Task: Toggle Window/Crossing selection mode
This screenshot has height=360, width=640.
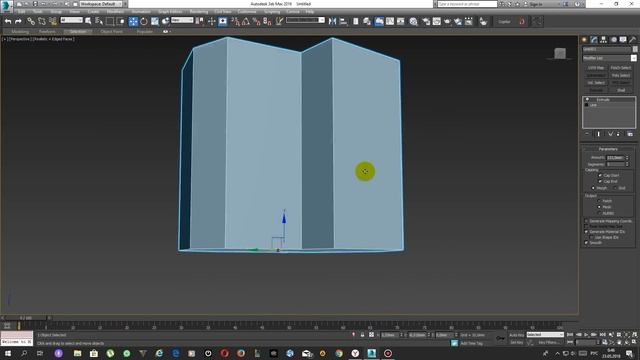Action: click(x=121, y=21)
